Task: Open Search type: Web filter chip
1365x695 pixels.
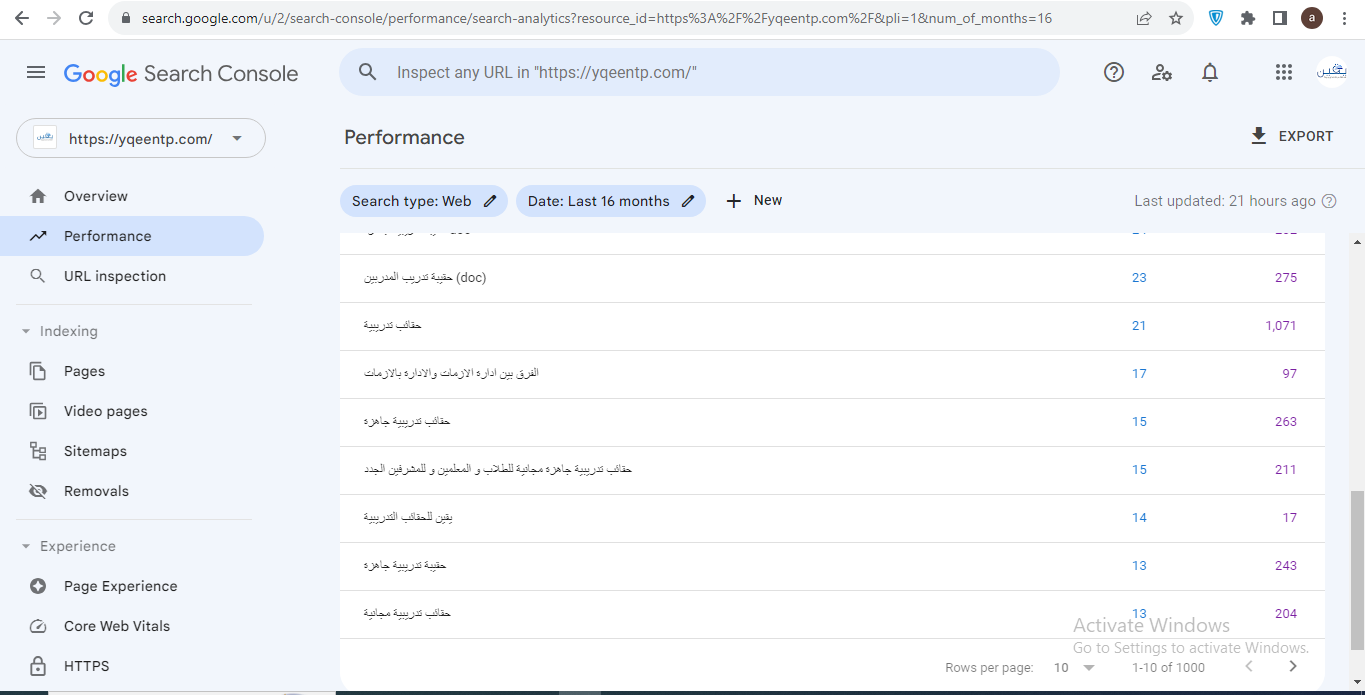Action: click(424, 201)
